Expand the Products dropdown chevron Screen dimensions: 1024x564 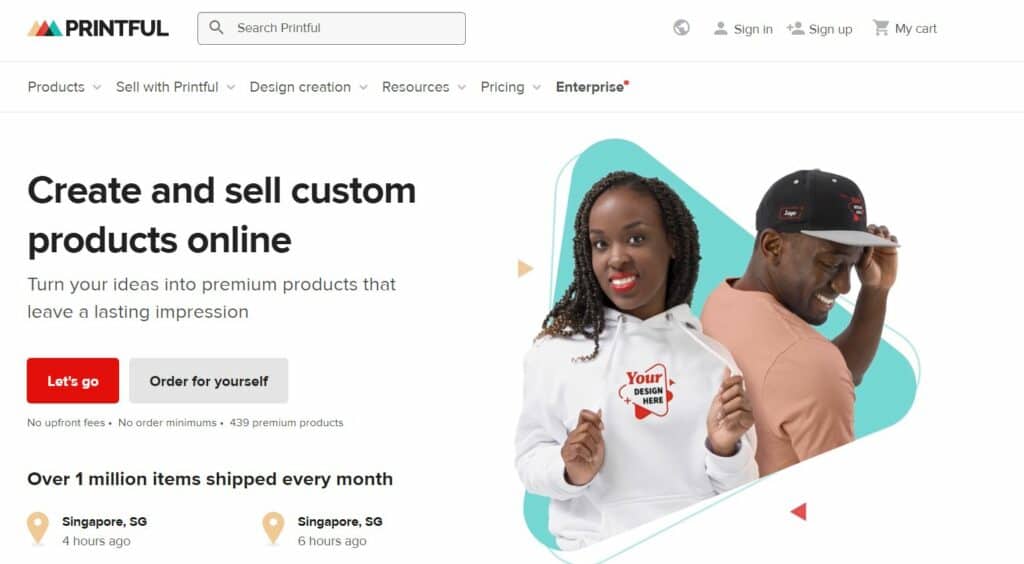click(x=97, y=87)
